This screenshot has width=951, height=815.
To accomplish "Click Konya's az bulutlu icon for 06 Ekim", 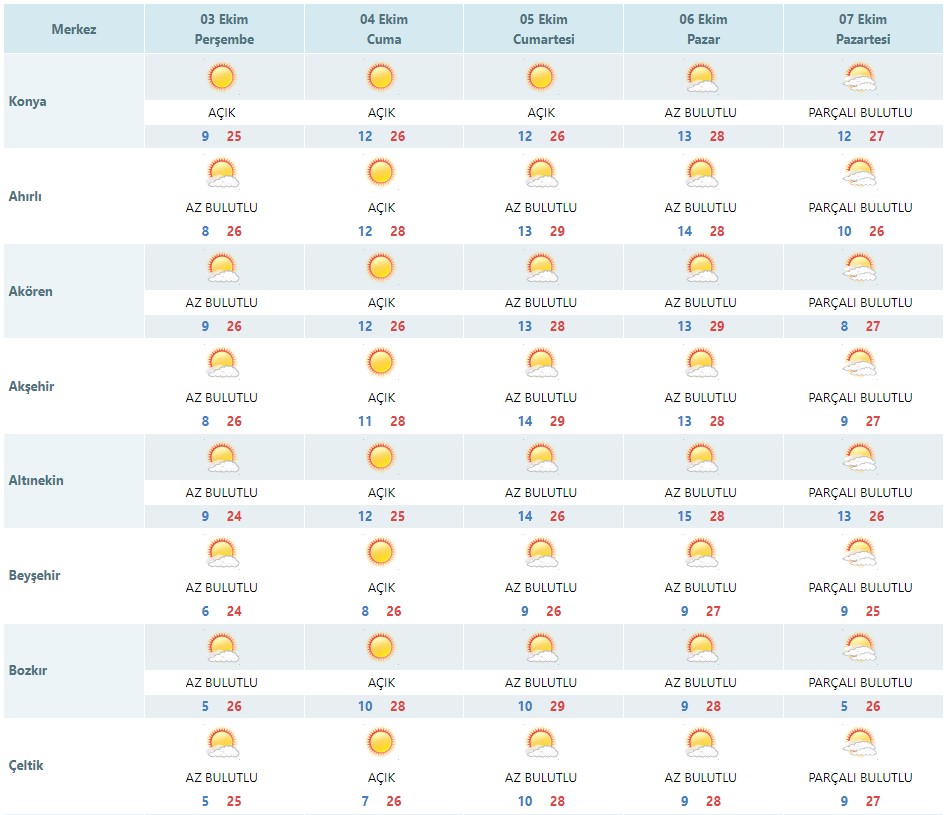I will pyautogui.click(x=701, y=78).
